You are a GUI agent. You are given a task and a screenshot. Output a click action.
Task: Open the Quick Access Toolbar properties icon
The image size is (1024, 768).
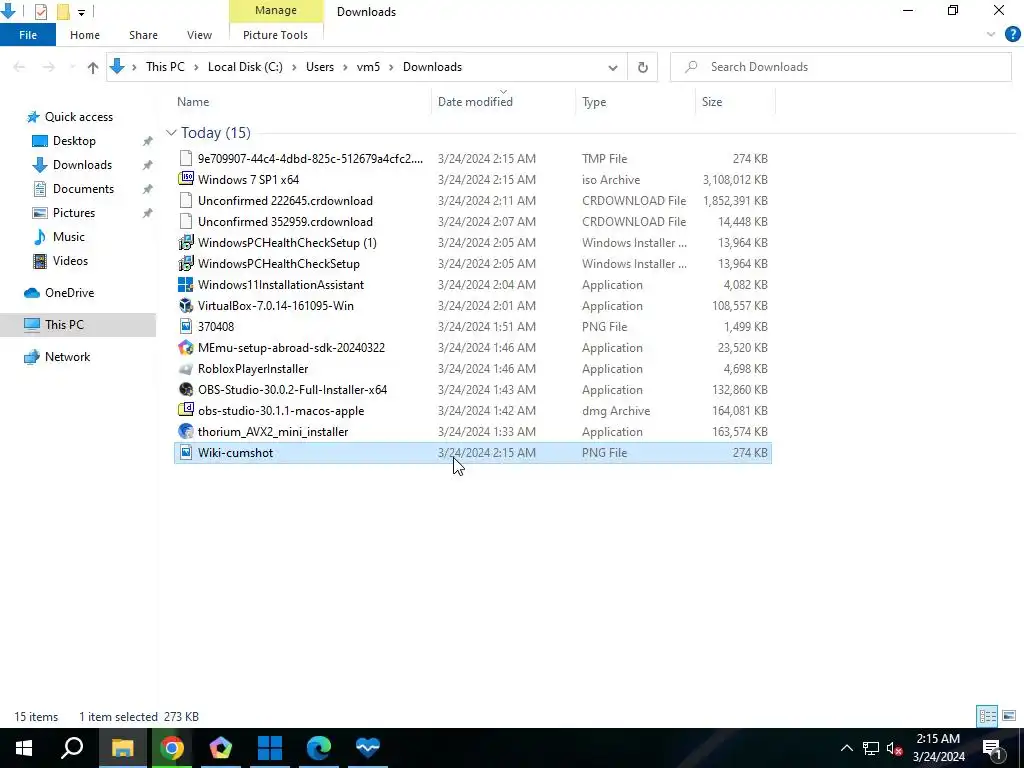[x=40, y=11]
